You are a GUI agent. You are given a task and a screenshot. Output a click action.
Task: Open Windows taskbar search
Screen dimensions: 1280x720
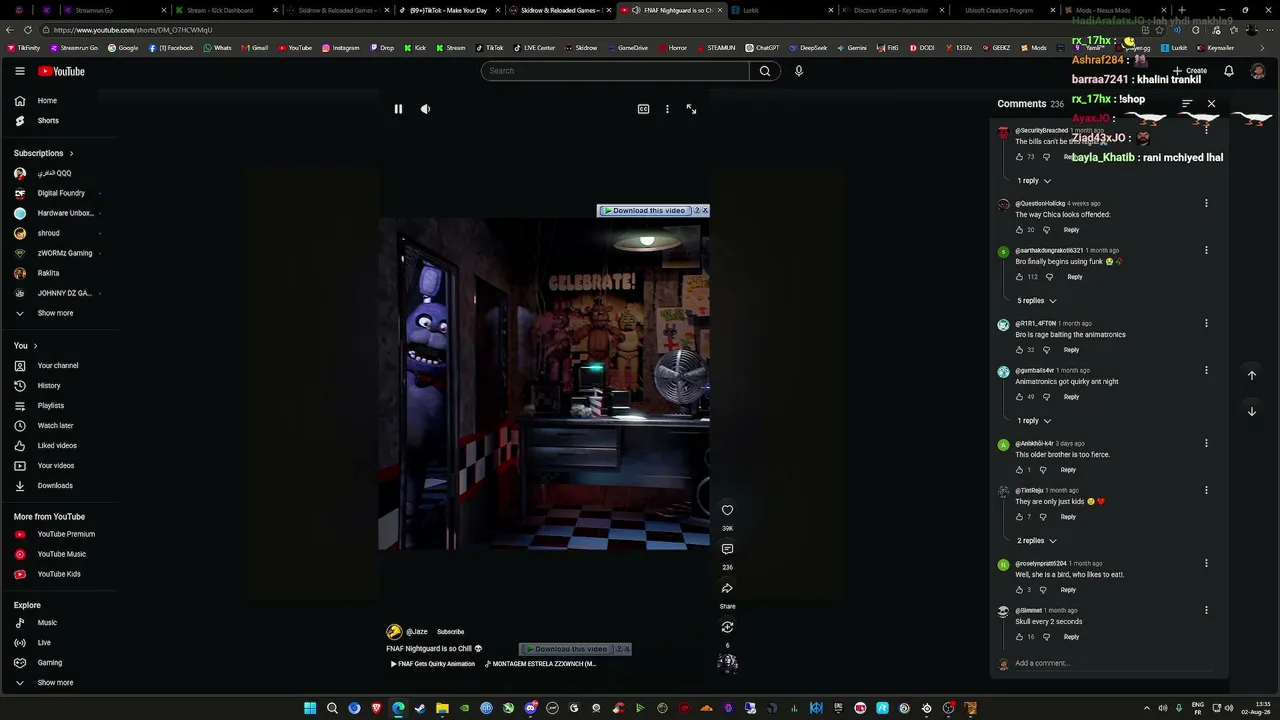click(332, 708)
